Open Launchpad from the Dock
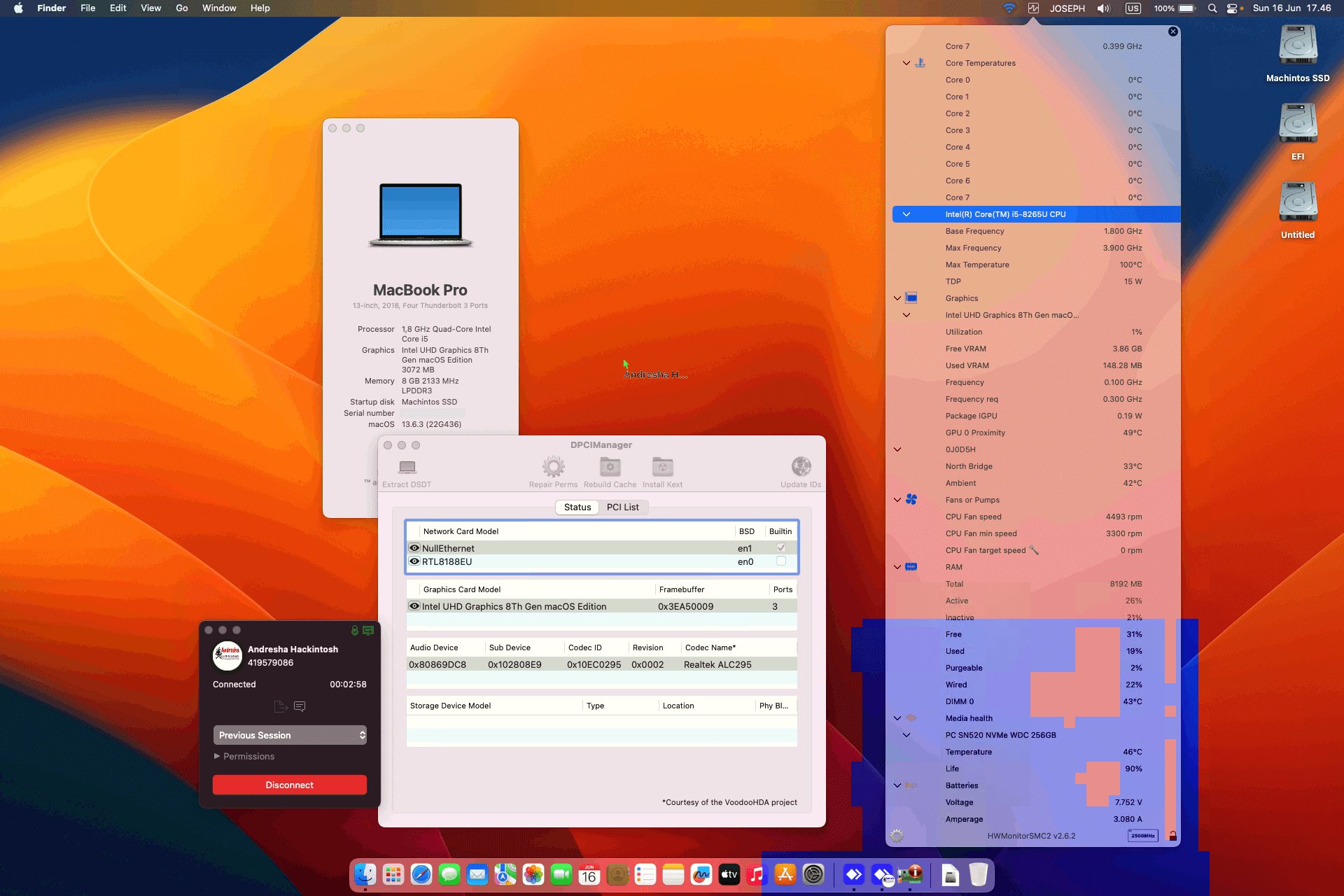 (x=393, y=874)
